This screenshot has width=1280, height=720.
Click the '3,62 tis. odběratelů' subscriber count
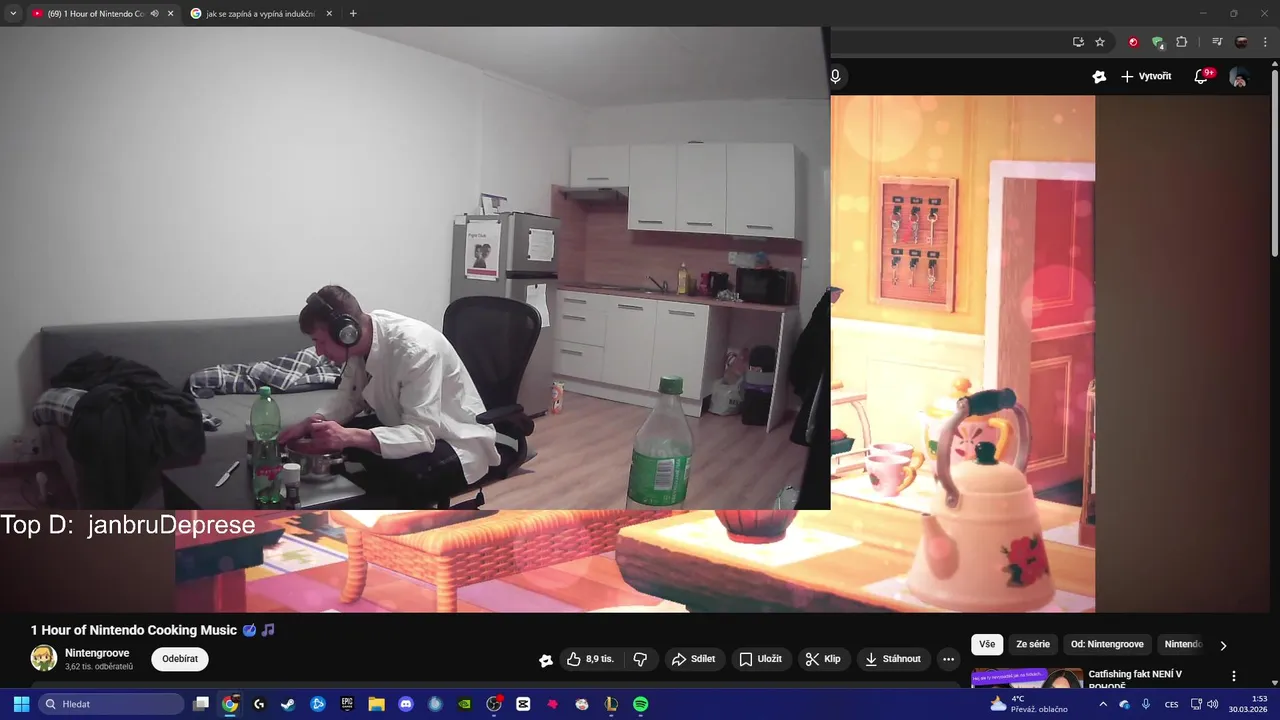click(99, 666)
